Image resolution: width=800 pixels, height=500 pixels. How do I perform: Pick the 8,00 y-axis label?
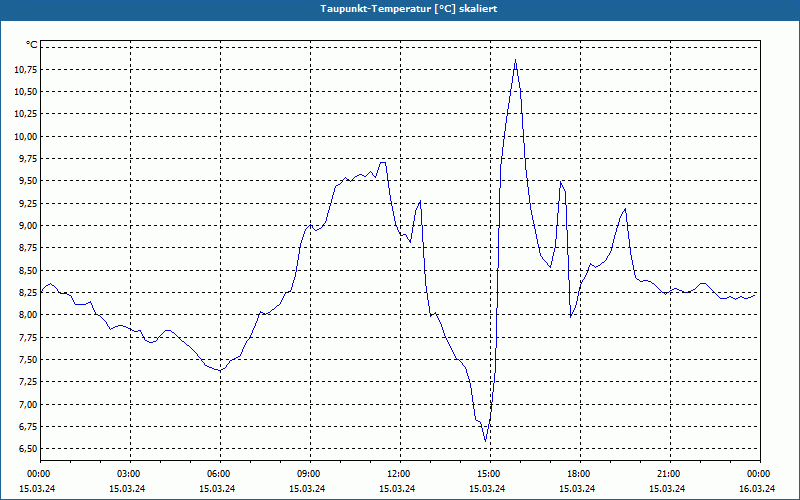click(27, 315)
